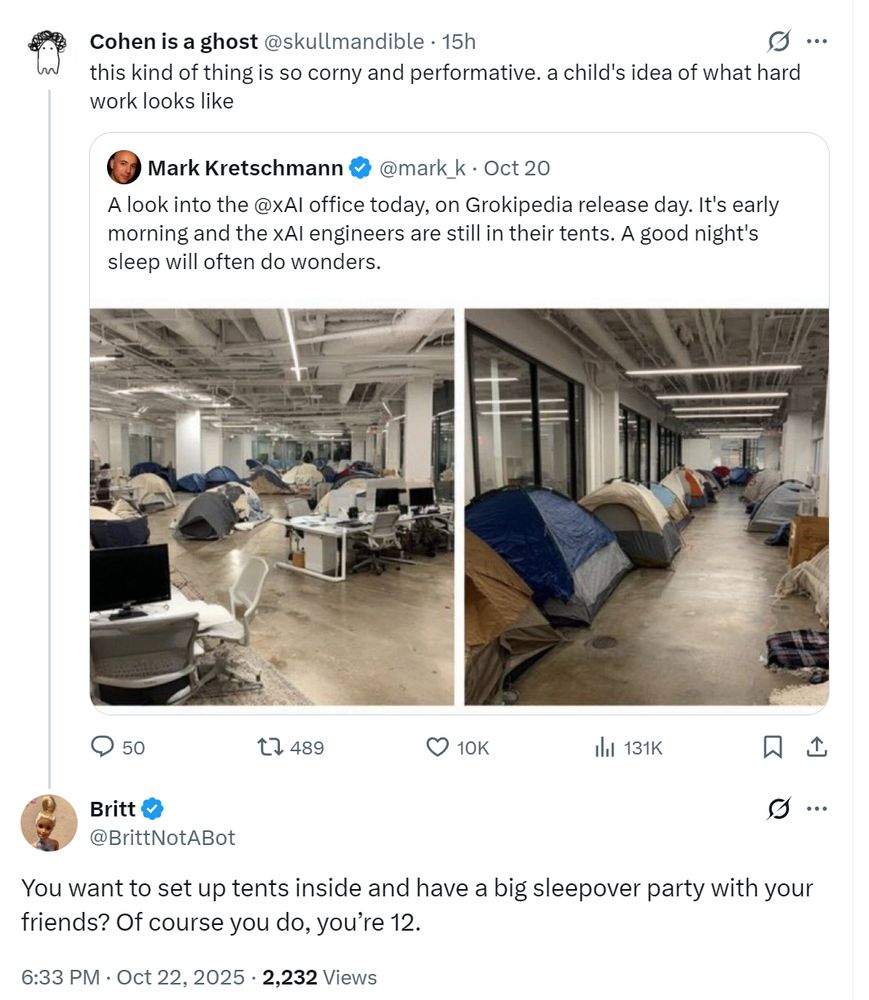This screenshot has width=869, height=1000.
Task: Bookmark Cohen is a ghost's tweet
Action: [773, 747]
